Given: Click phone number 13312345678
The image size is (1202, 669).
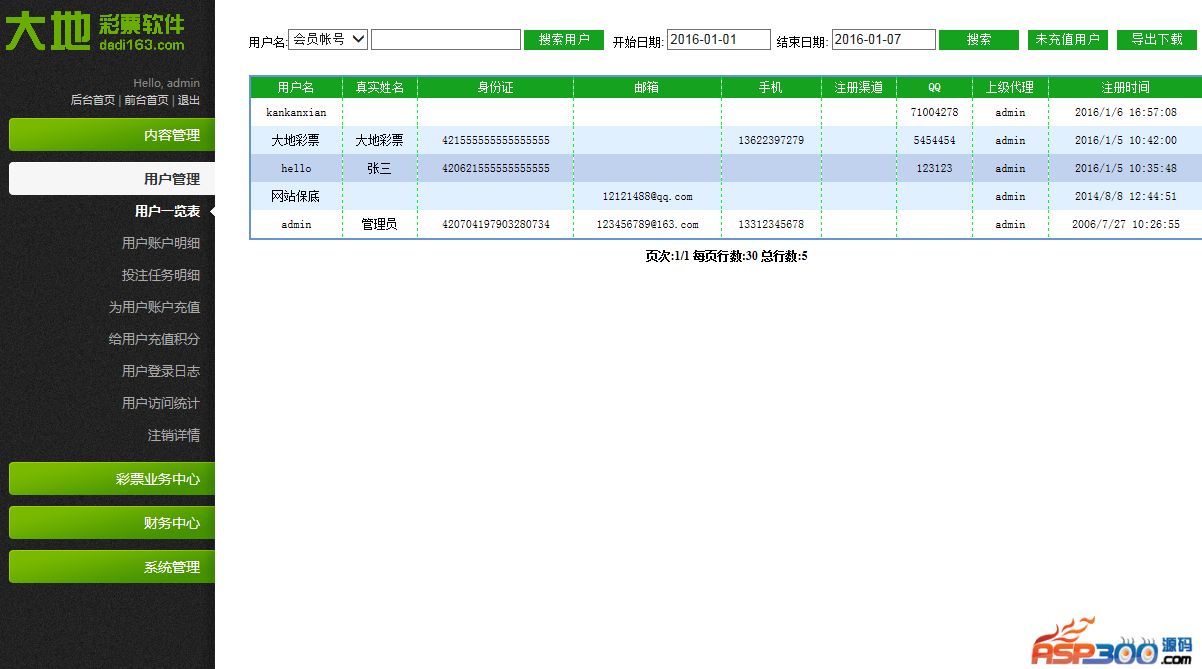Looking at the screenshot, I should click(771, 225).
